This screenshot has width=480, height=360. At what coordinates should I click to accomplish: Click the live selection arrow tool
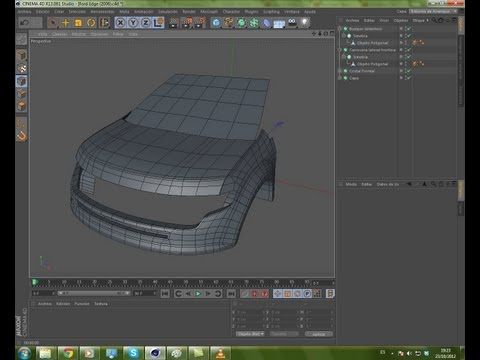pyautogui.click(x=52, y=23)
